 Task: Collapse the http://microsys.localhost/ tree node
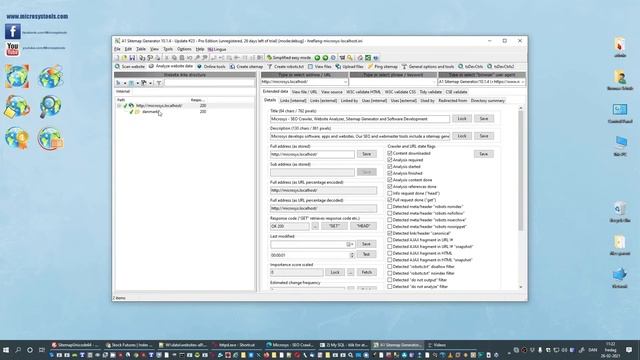click(x=119, y=106)
